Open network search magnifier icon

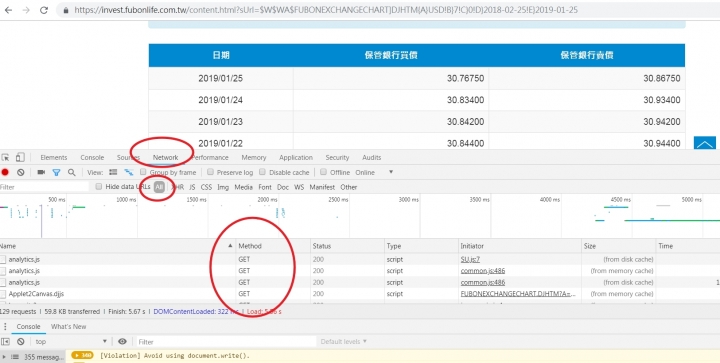coord(72,173)
